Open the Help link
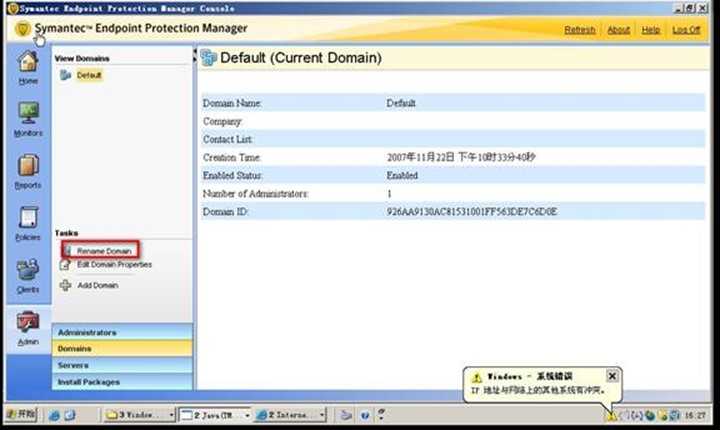The image size is (720, 430). (651, 30)
